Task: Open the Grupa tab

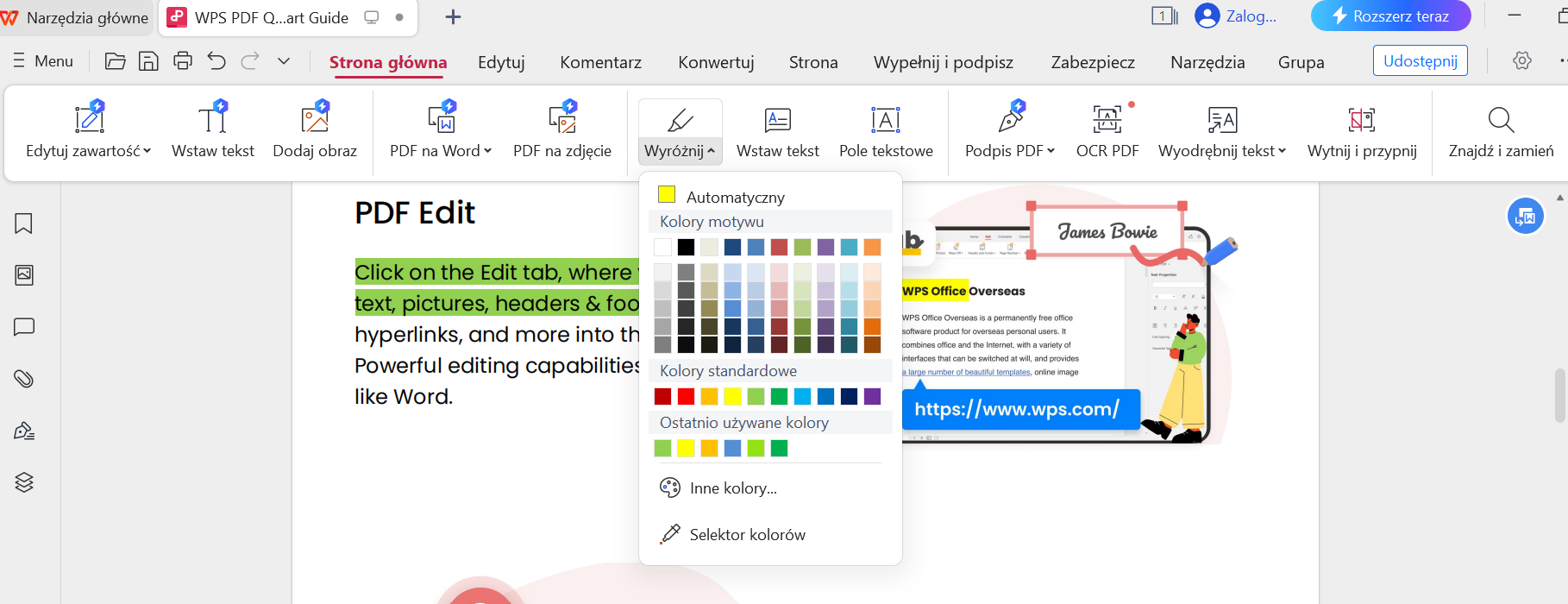Action: [1301, 62]
